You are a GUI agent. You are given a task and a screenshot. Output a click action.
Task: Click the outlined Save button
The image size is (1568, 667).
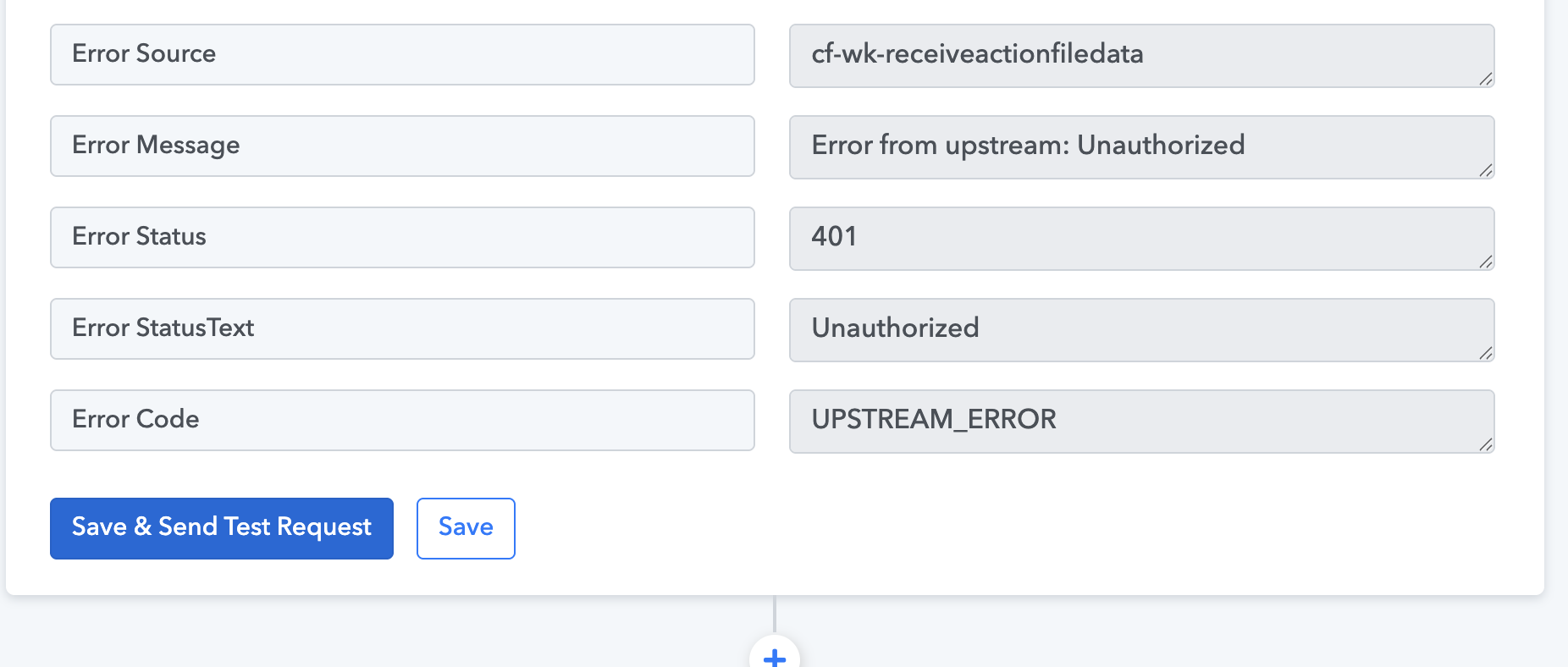point(466,528)
